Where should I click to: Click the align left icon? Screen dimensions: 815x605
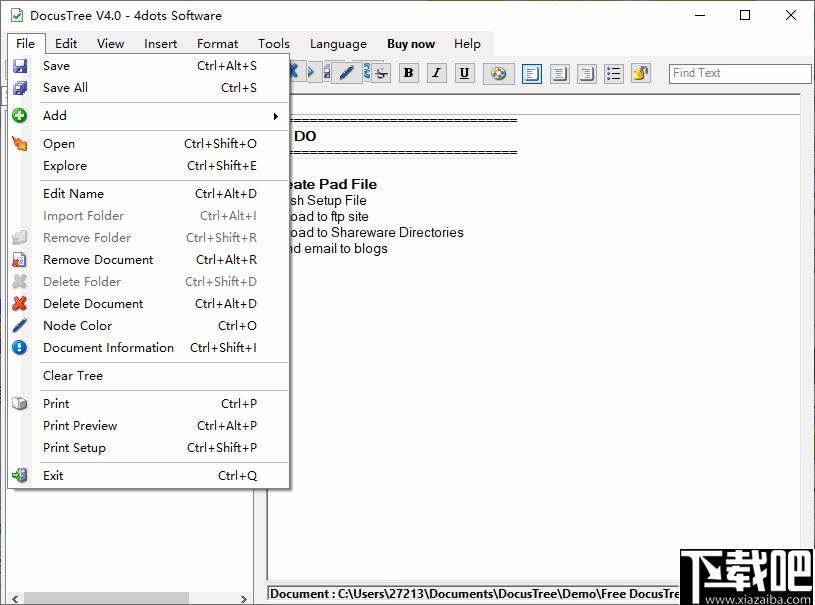531,73
